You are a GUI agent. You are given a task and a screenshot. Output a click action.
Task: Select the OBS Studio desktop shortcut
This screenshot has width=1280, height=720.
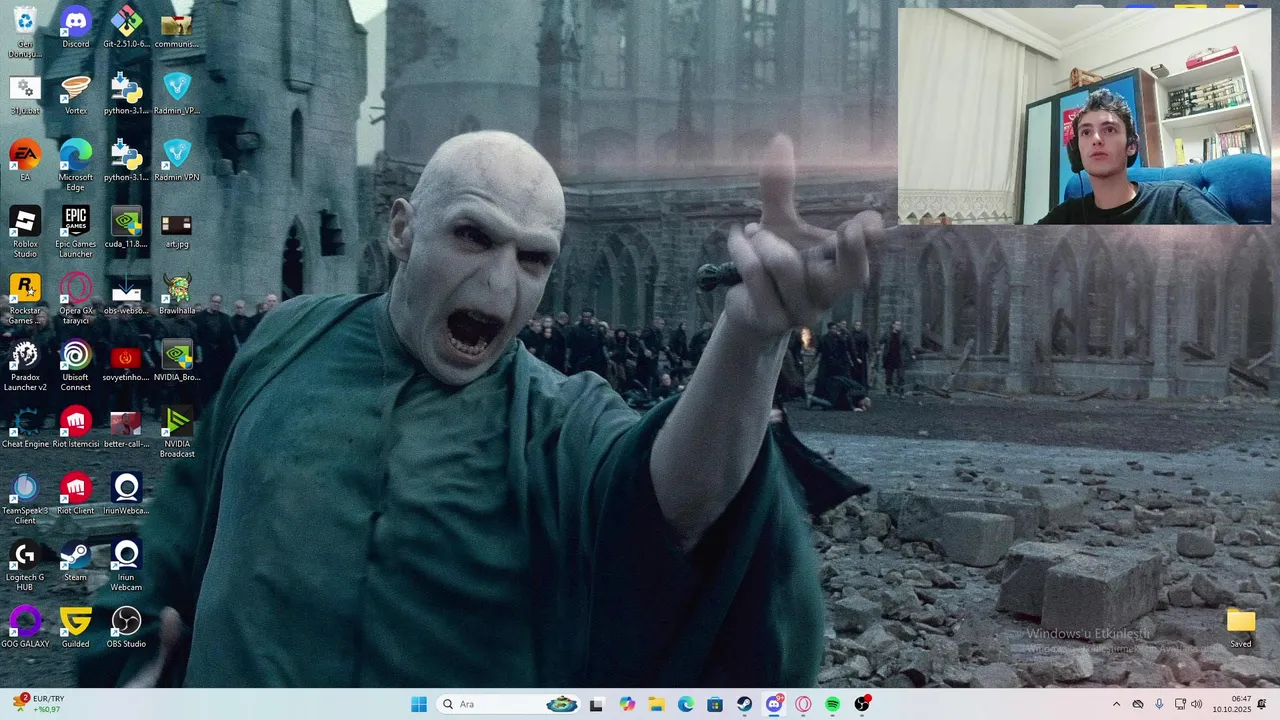[x=126, y=628]
